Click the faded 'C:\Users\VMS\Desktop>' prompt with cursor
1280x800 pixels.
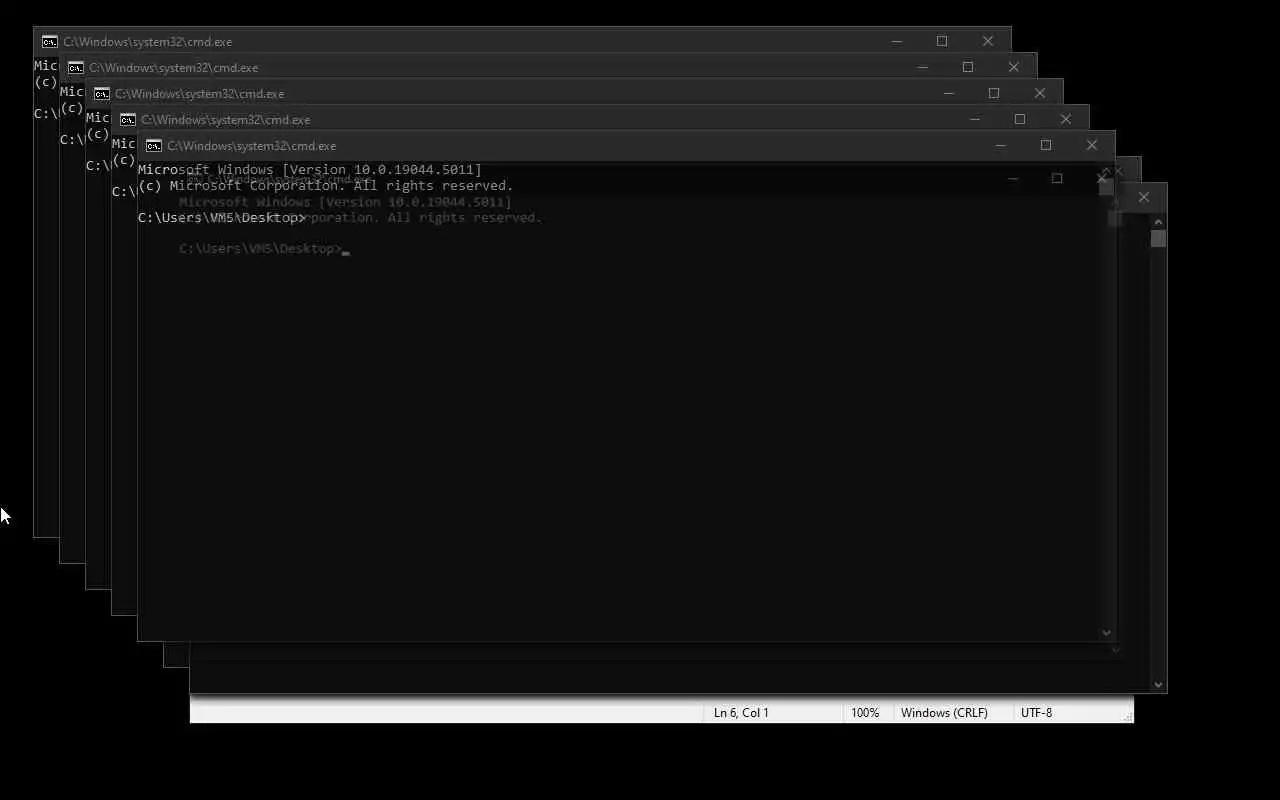[261, 249]
